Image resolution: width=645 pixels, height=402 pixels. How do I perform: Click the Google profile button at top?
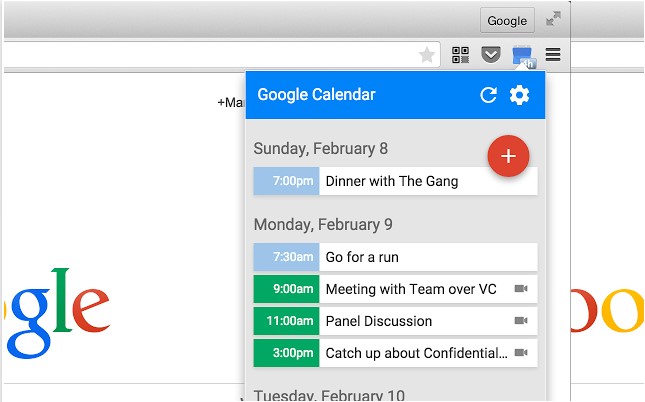pyautogui.click(x=507, y=20)
